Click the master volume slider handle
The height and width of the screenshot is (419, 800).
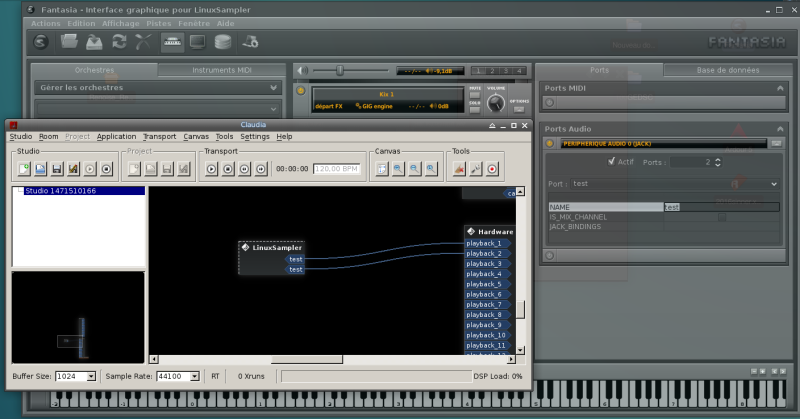click(x=340, y=70)
